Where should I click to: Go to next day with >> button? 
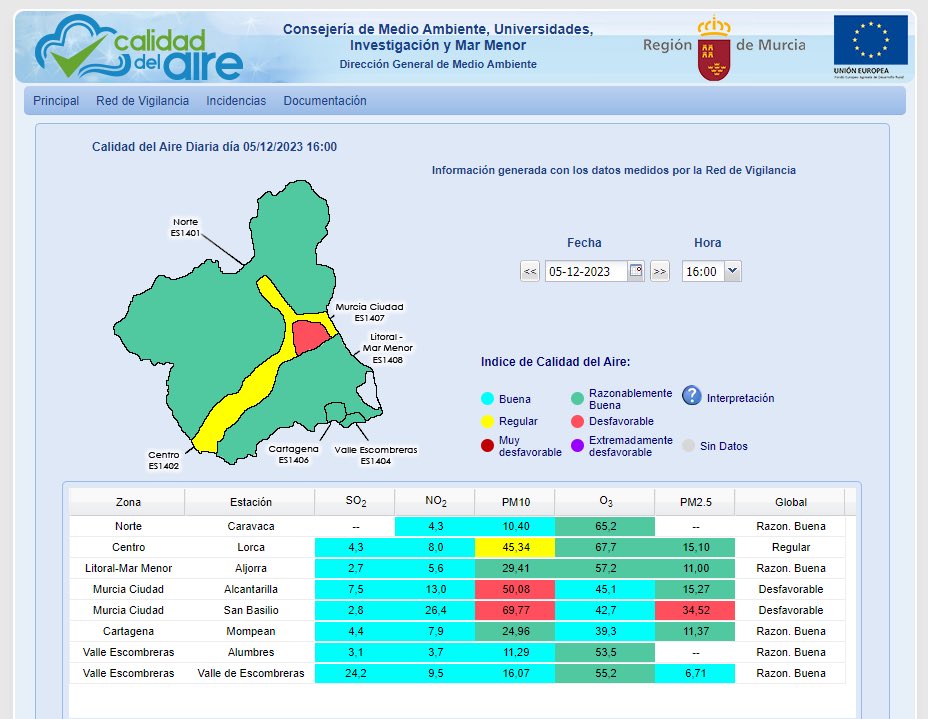(x=659, y=272)
